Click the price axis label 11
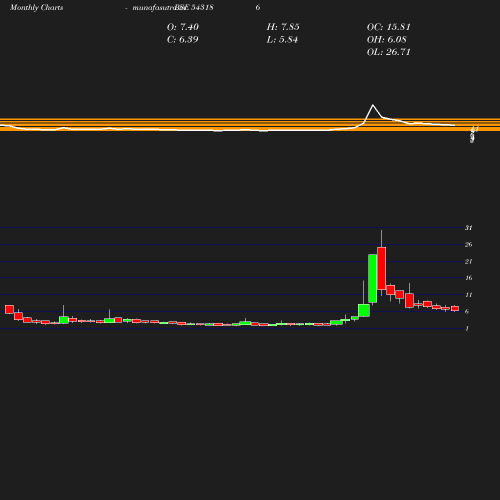Screen dimensions: 500x500 point(469,295)
